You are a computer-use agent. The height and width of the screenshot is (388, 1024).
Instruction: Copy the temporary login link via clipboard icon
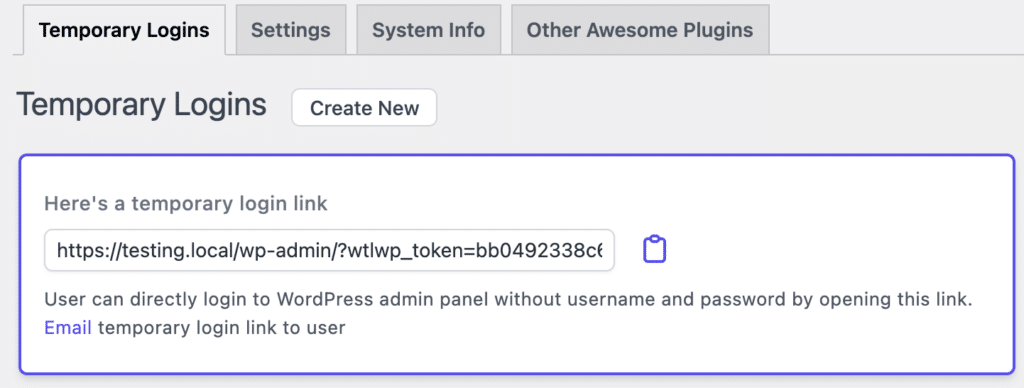654,250
